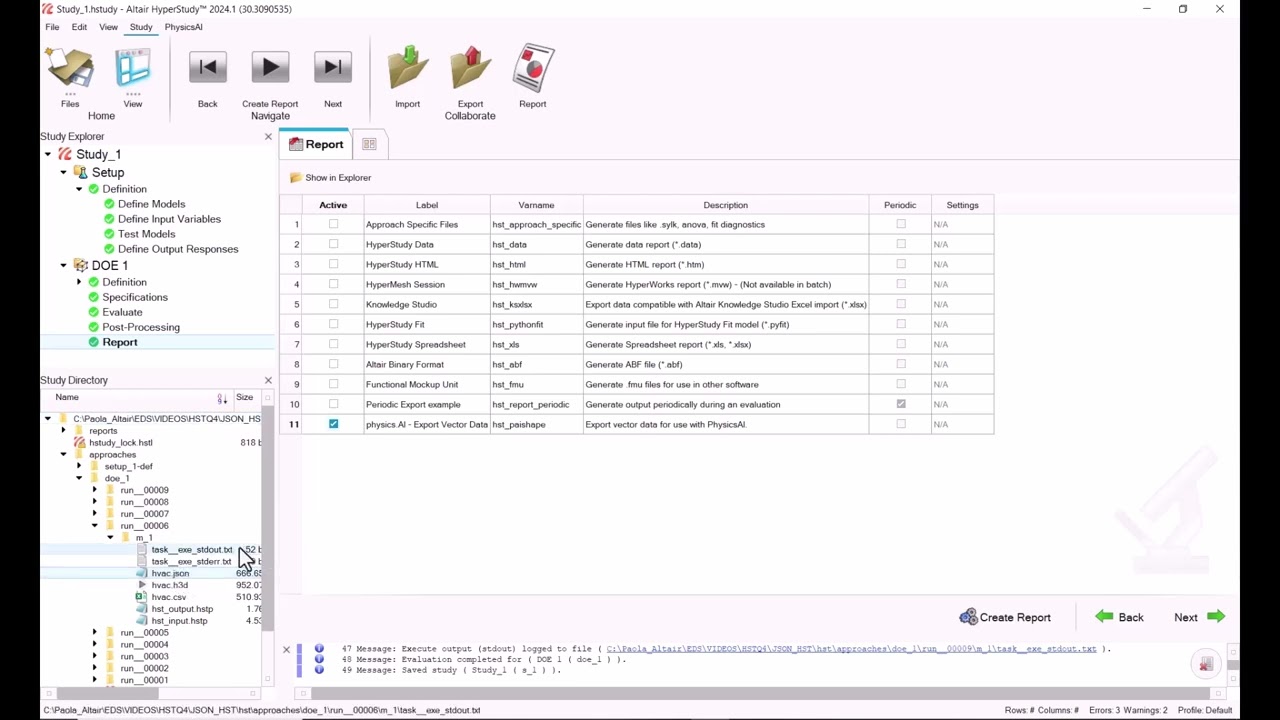Collapse the approaches folder

(x=63, y=455)
